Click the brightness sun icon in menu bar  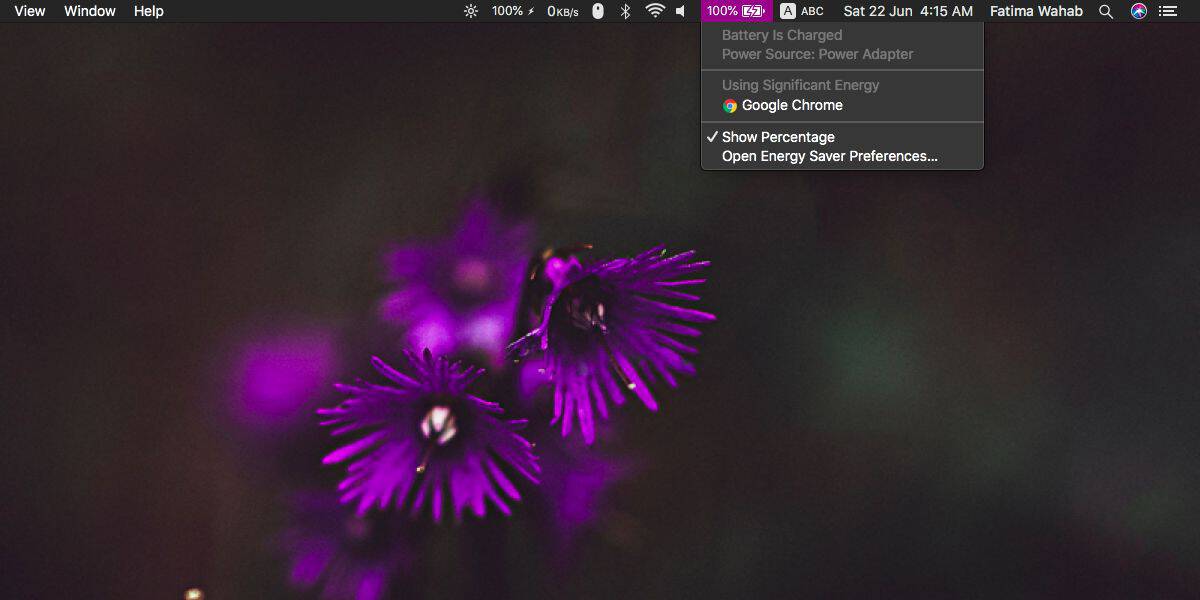[471, 11]
